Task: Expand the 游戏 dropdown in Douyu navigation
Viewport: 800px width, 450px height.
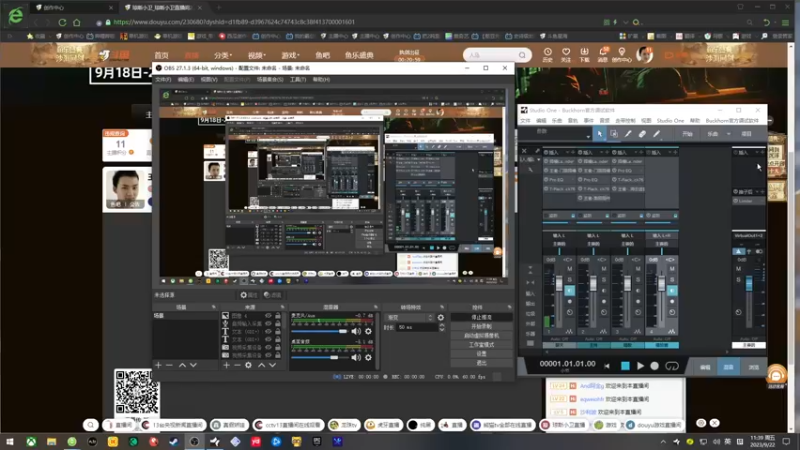Action: coord(291,55)
